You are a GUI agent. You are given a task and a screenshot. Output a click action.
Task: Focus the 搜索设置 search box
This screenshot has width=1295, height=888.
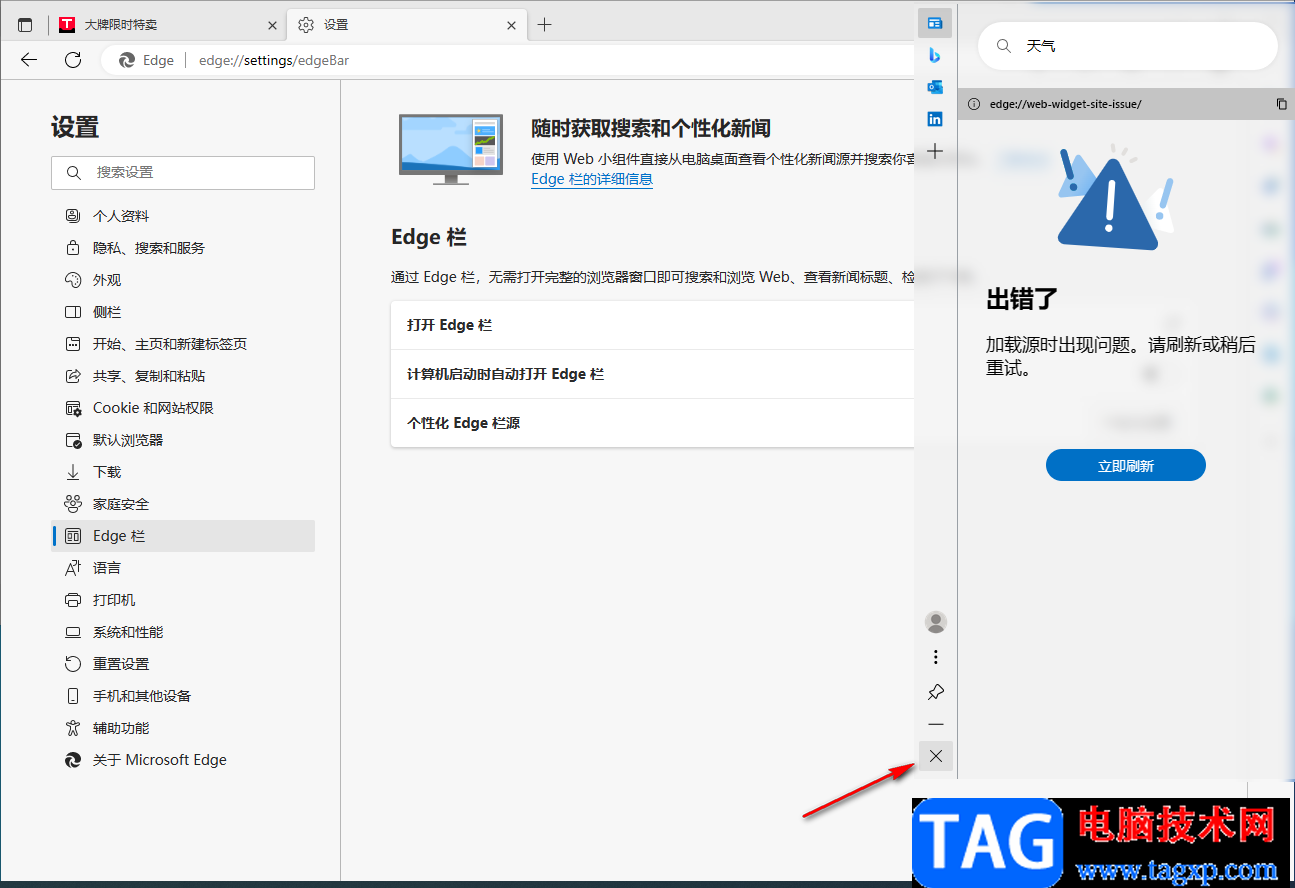point(183,172)
